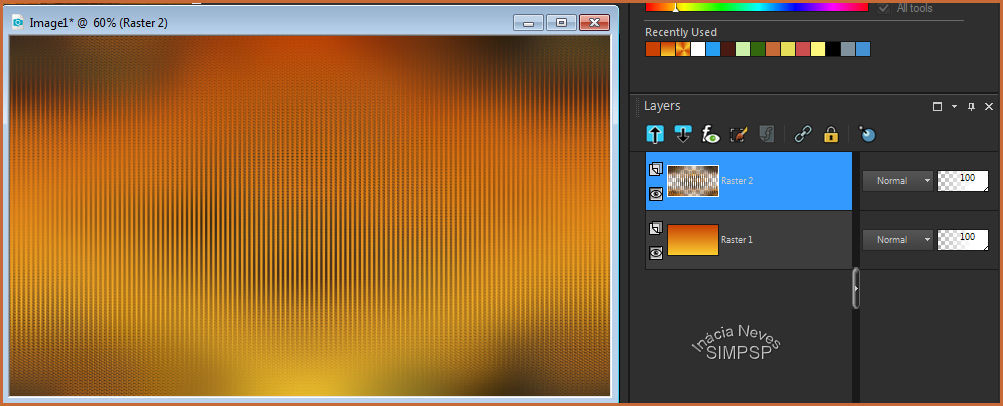Click the highlight bomb icon in Layers toolbar

pyautogui.click(x=867, y=134)
